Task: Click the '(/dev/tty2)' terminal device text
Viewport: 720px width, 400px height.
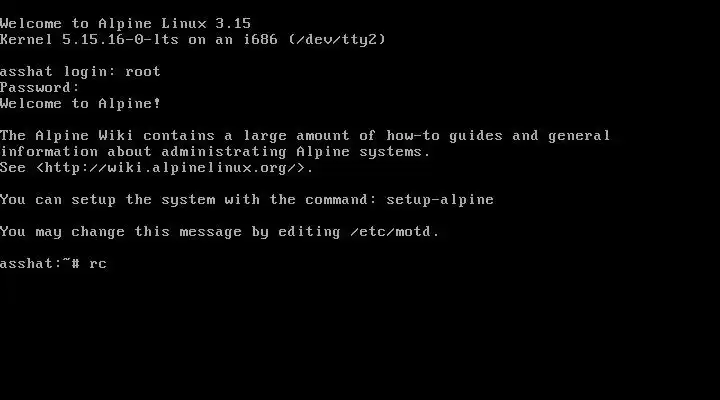Action: click(337, 39)
